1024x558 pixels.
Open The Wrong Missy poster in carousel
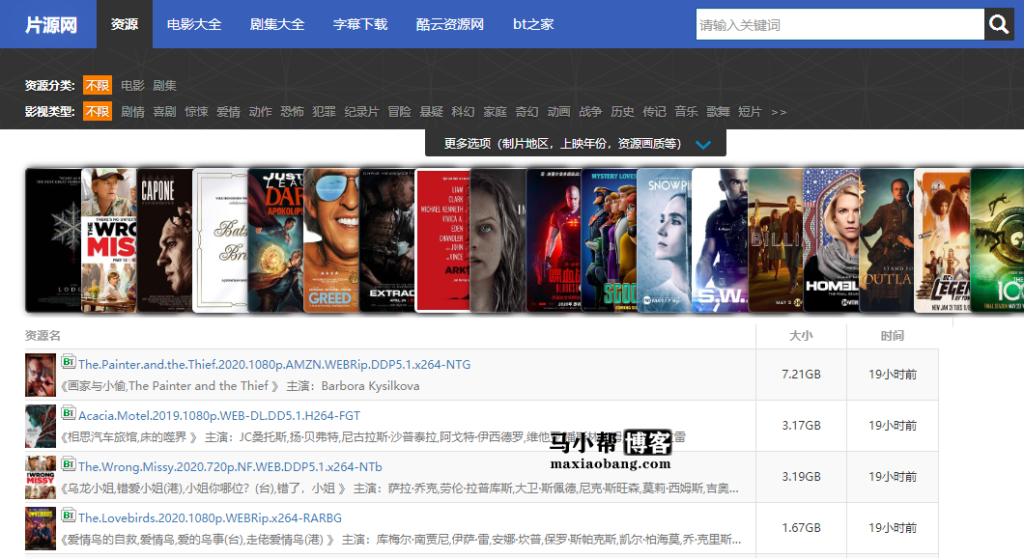coord(109,240)
